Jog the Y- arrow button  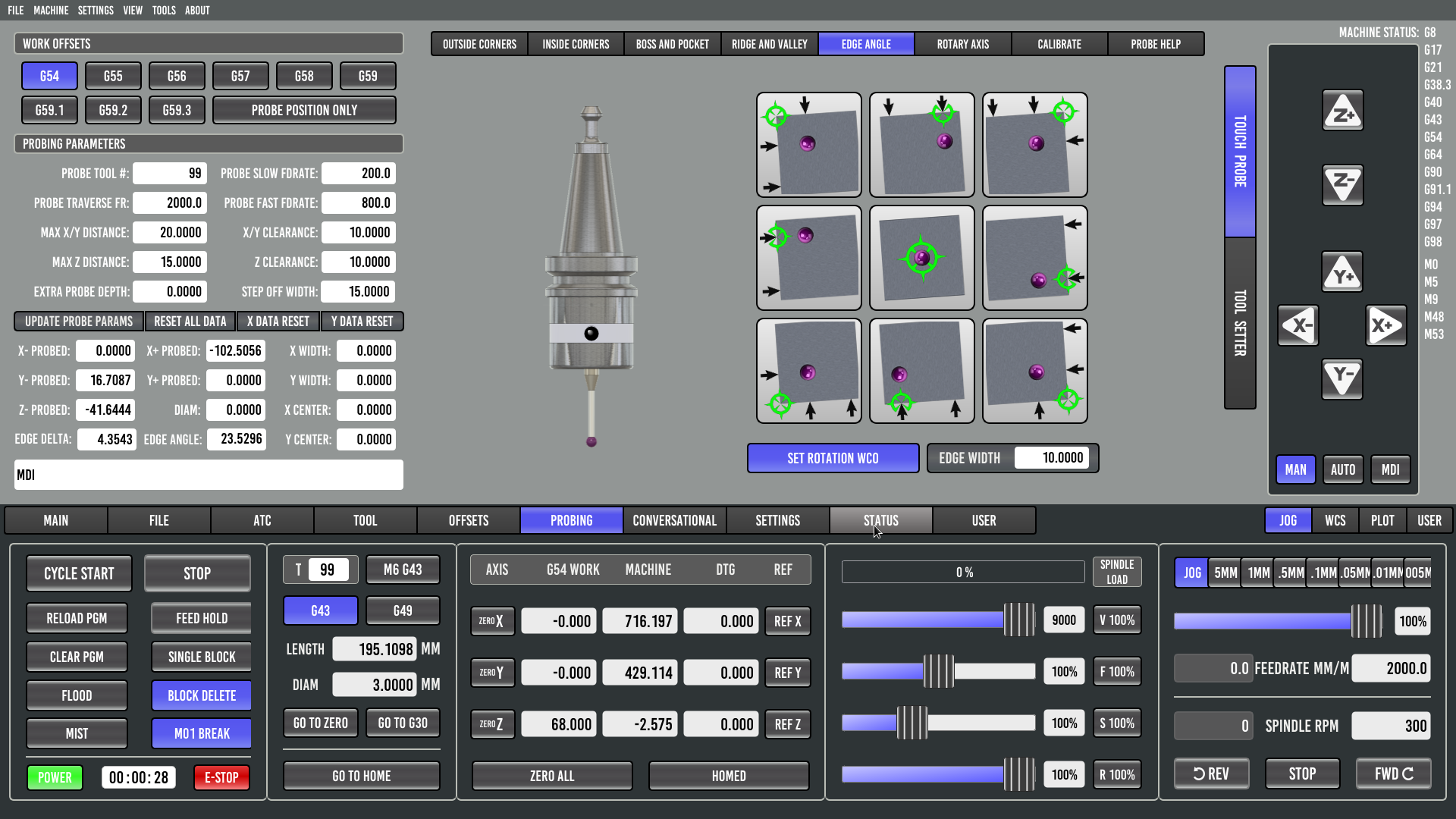pyautogui.click(x=1342, y=378)
